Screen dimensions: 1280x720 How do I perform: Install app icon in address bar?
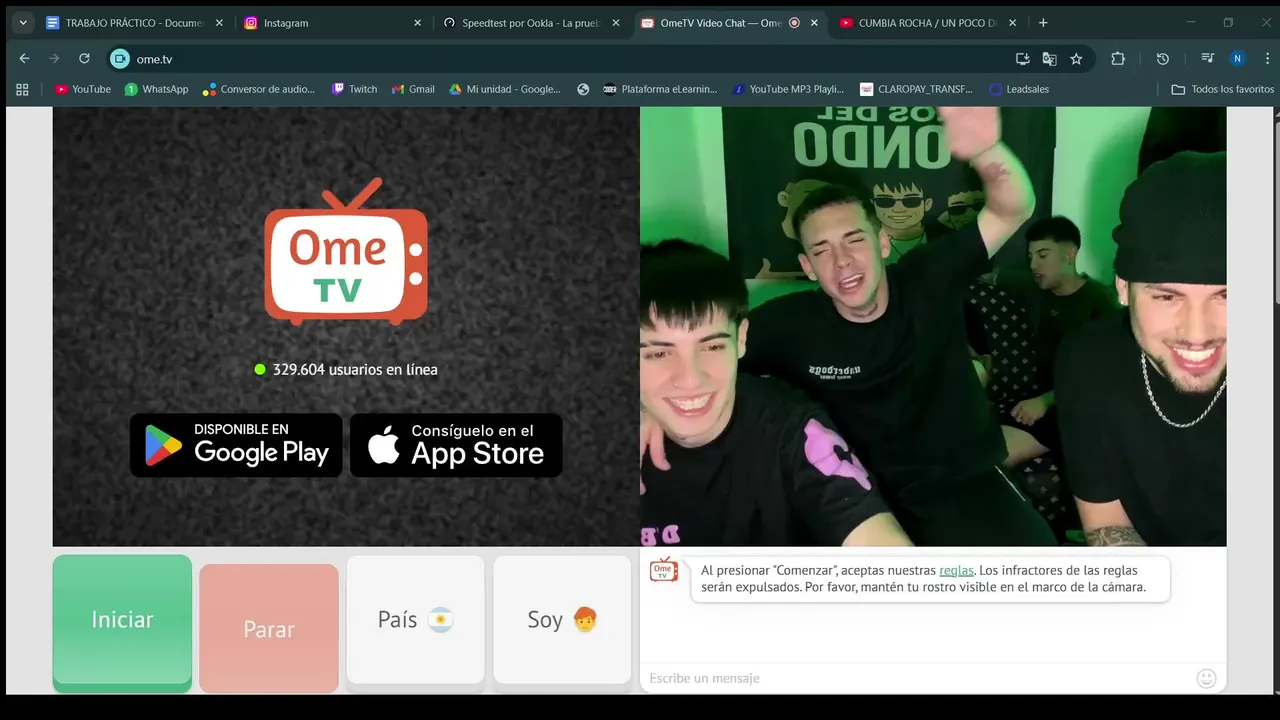click(1022, 59)
